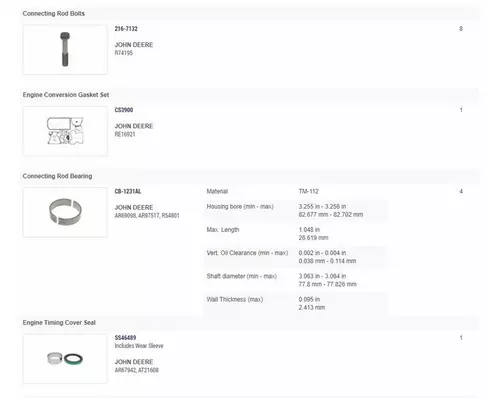This screenshot has height=400, width=500.
Task: Open the timing cover seal product image
Action: 65,359
